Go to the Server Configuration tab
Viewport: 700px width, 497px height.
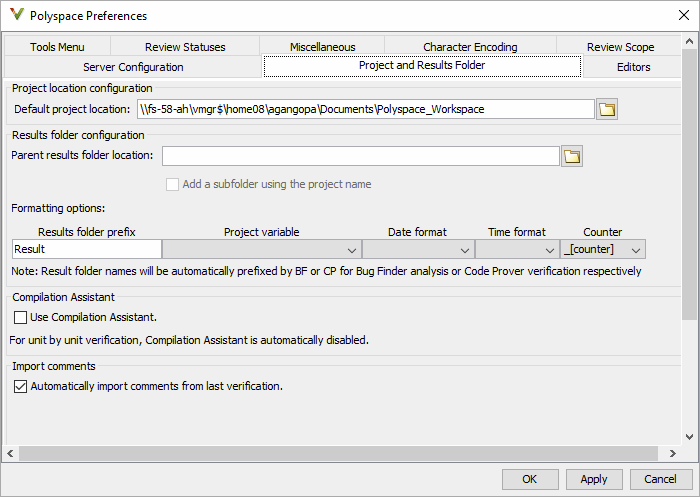[x=133, y=67]
